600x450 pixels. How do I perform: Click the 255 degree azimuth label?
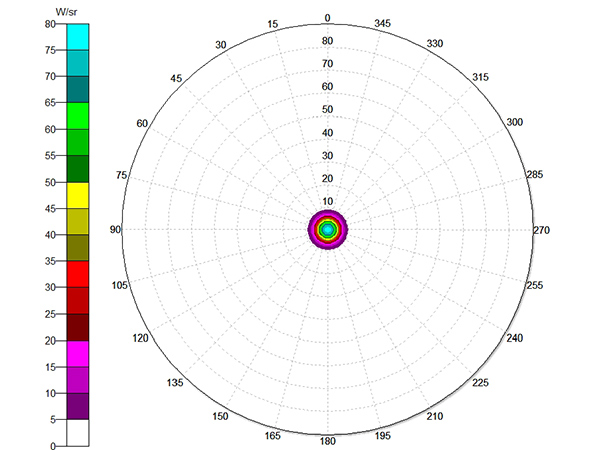point(535,285)
